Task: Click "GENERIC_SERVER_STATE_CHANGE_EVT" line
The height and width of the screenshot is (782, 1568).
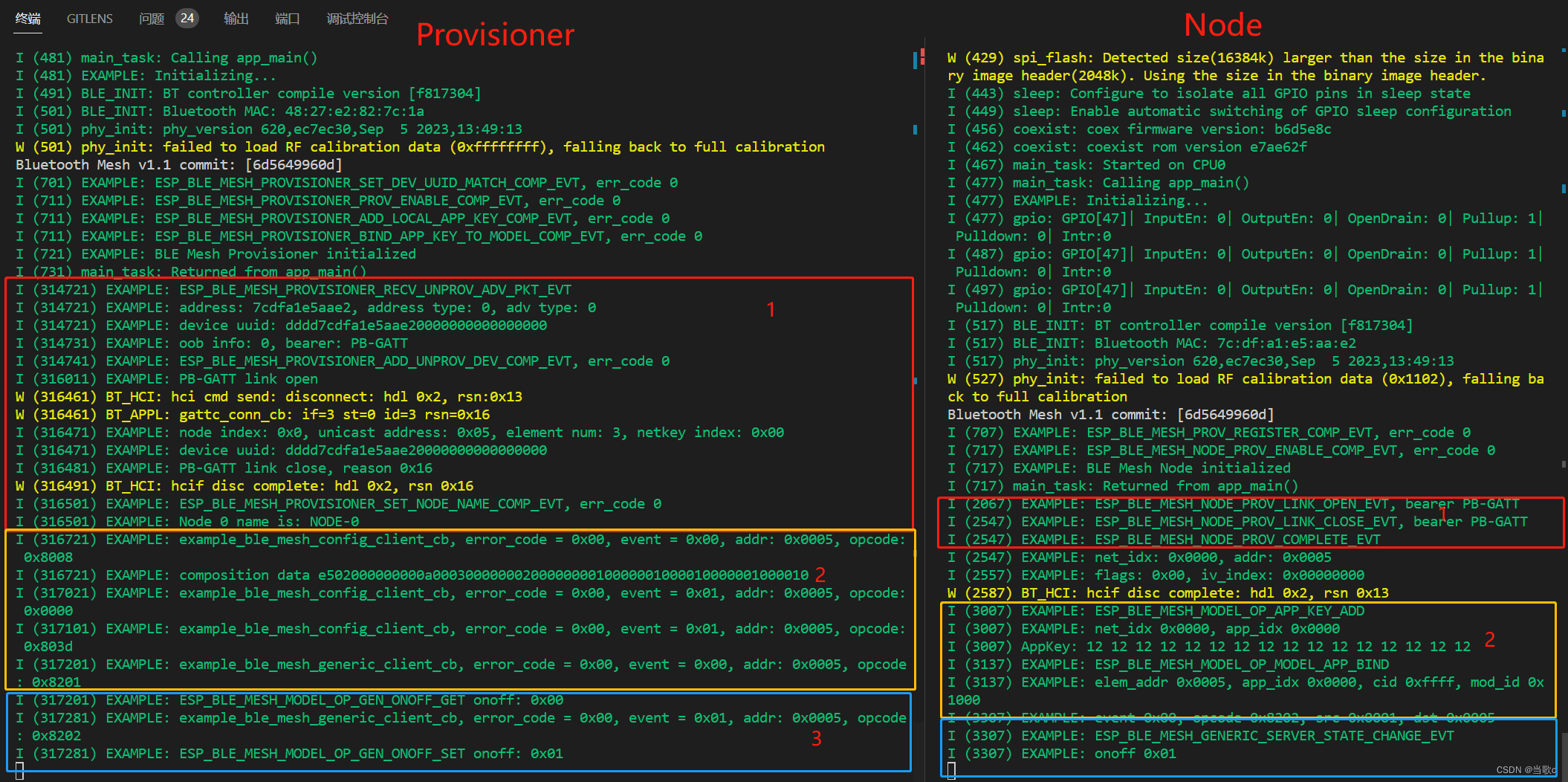Action: 1201,736
